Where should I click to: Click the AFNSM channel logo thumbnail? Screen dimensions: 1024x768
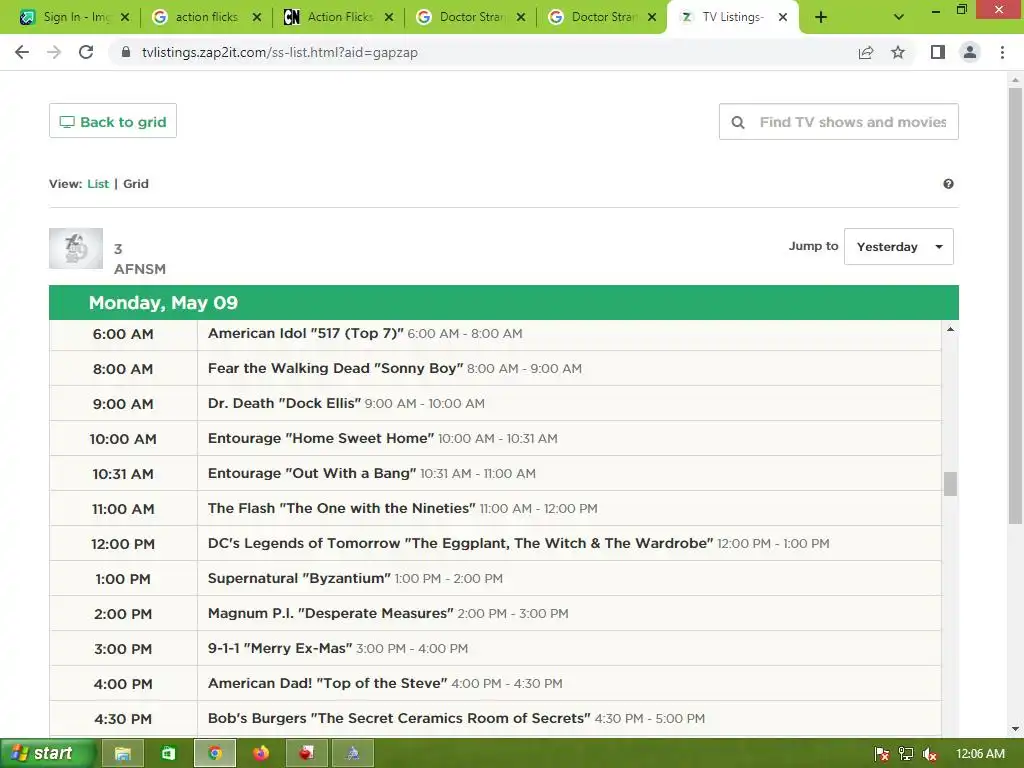76,248
